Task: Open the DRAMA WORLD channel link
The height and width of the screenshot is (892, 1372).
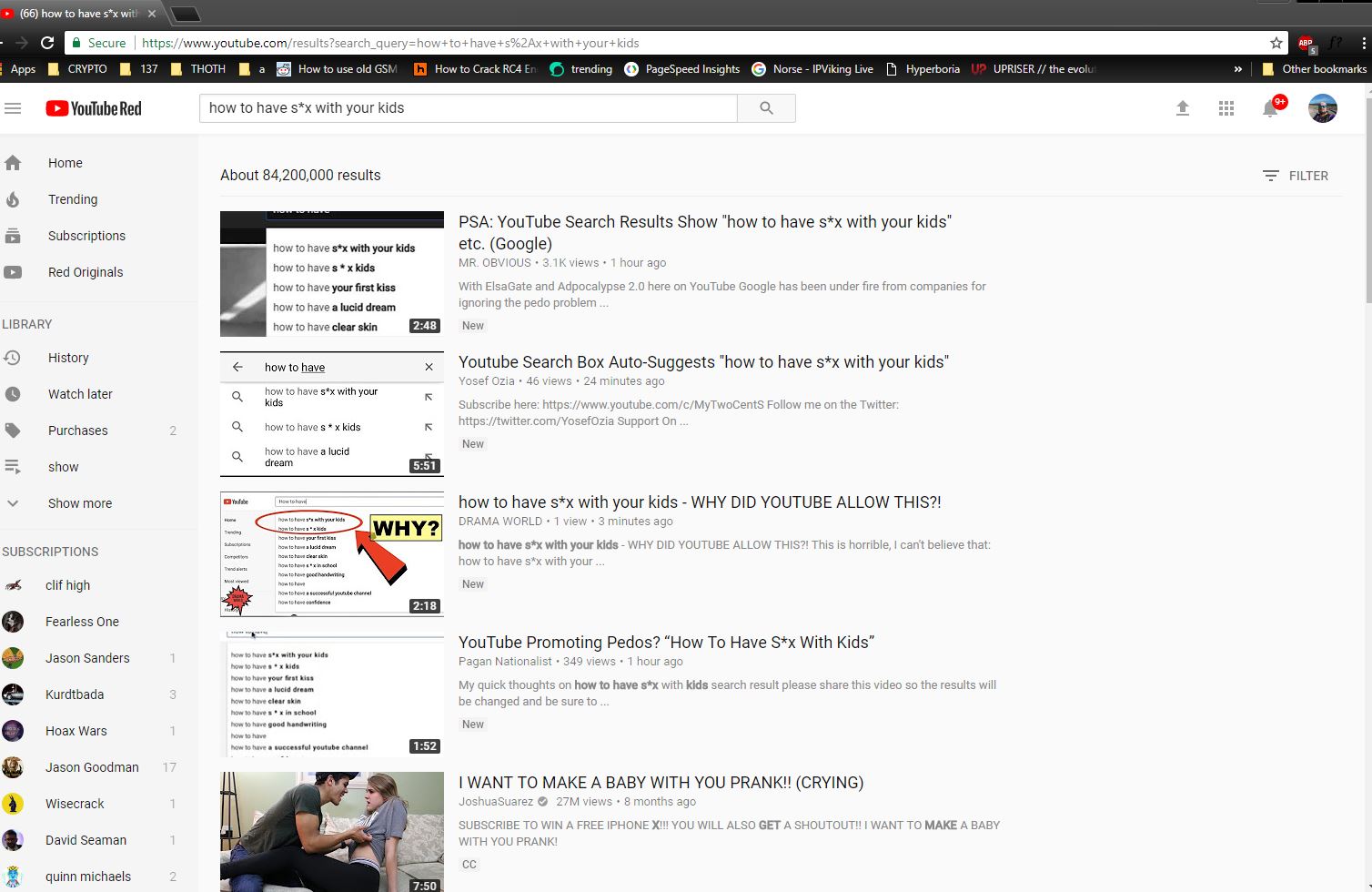Action: (x=500, y=522)
